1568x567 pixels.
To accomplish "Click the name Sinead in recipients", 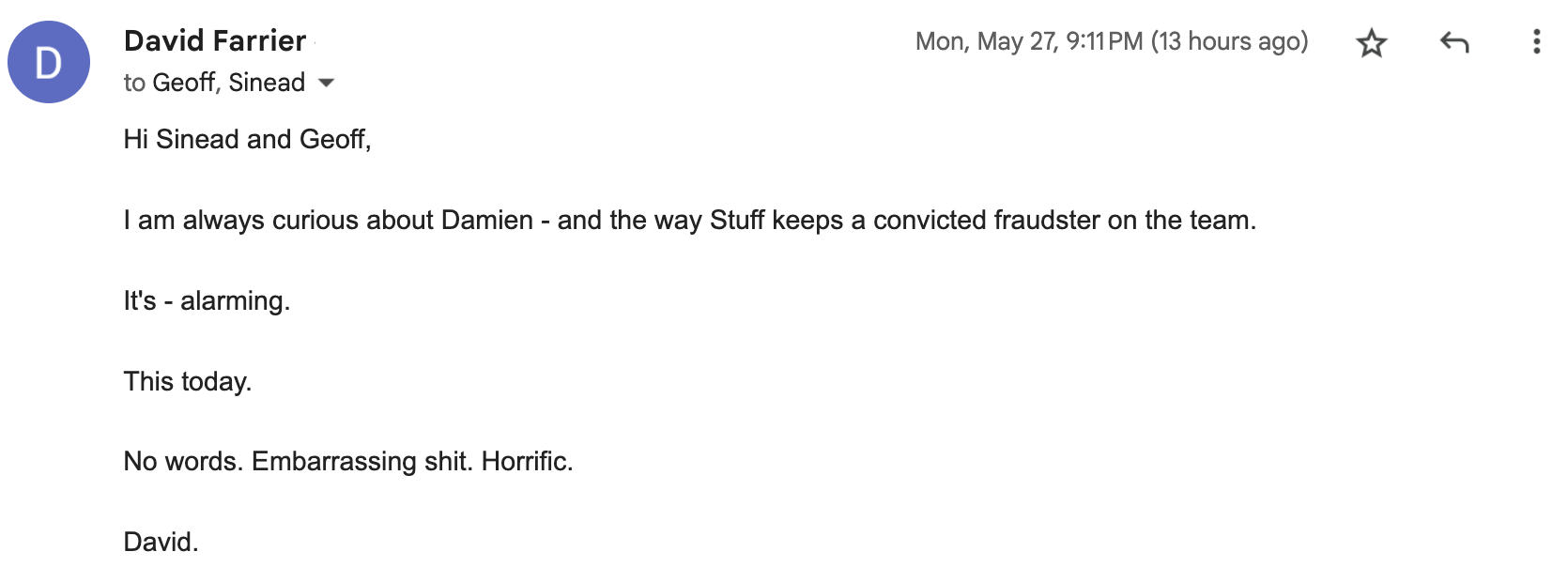I will click(267, 83).
